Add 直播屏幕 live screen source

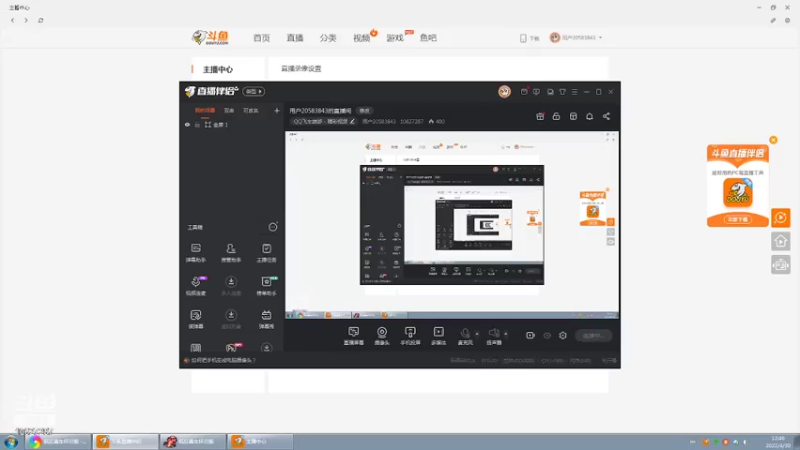coord(354,336)
